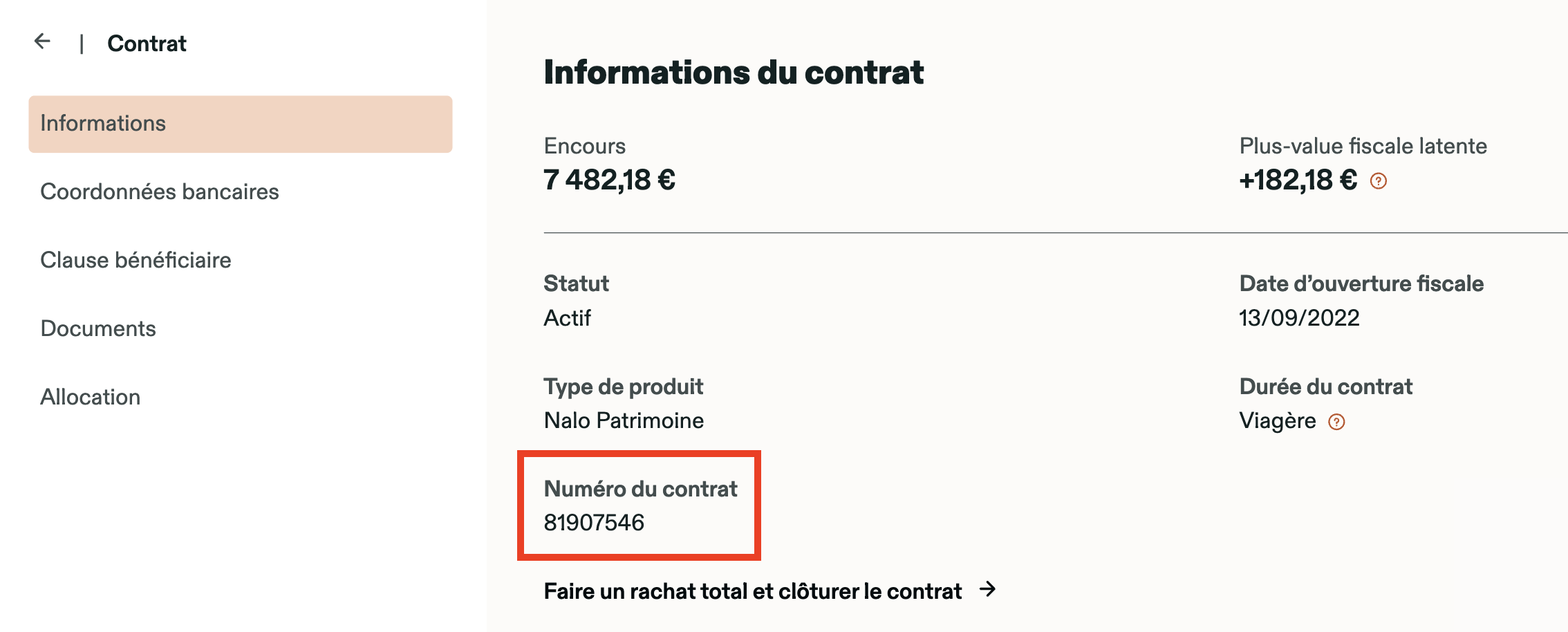Click the Informations du contrat heading
This screenshot has width=1568, height=632.
(x=734, y=73)
